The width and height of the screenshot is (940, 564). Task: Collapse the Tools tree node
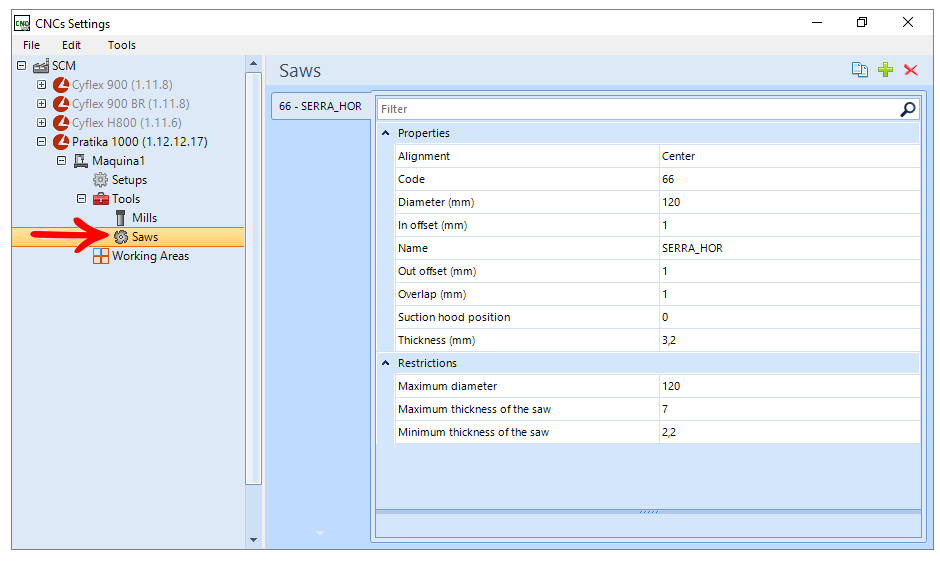(82, 198)
